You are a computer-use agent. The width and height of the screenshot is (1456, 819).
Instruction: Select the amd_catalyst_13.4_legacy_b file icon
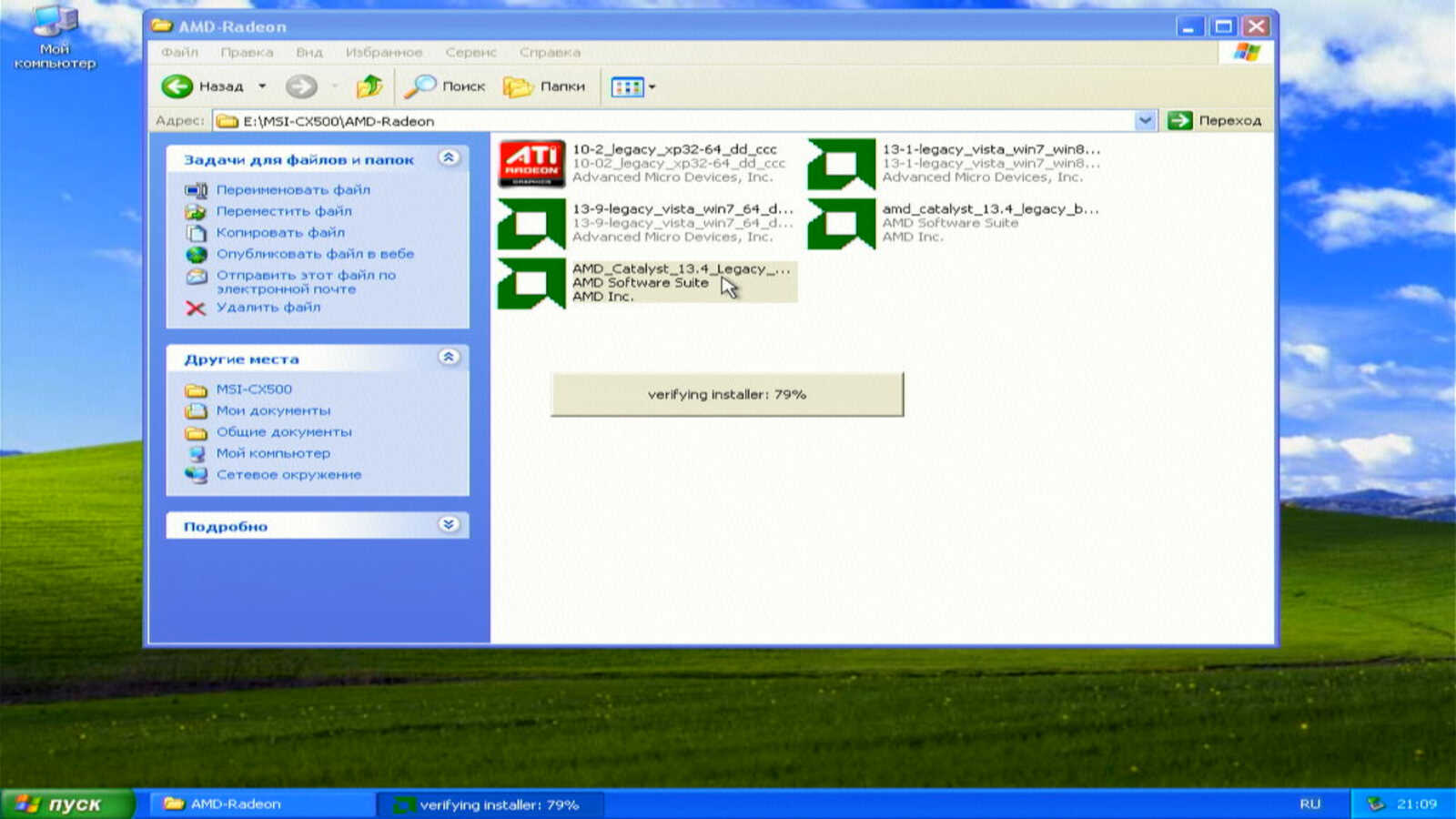click(841, 224)
